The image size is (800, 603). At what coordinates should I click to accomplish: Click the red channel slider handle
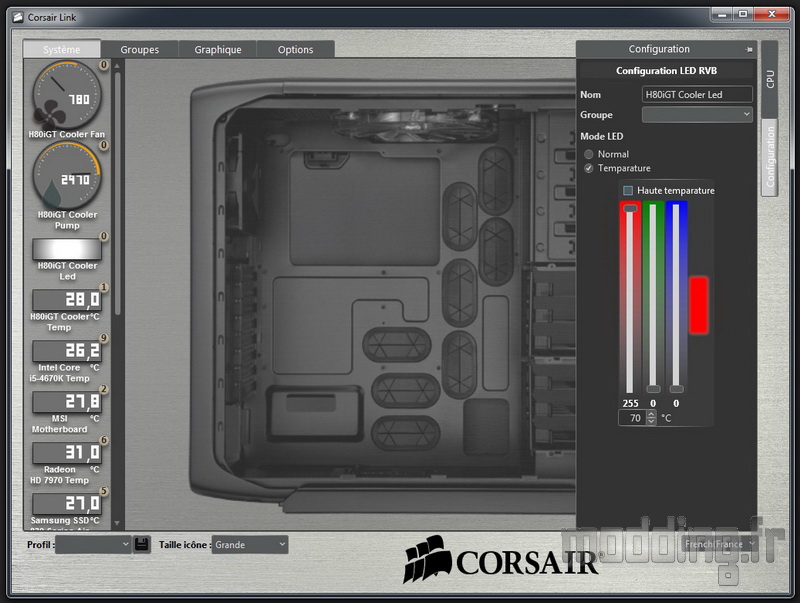coord(630,208)
